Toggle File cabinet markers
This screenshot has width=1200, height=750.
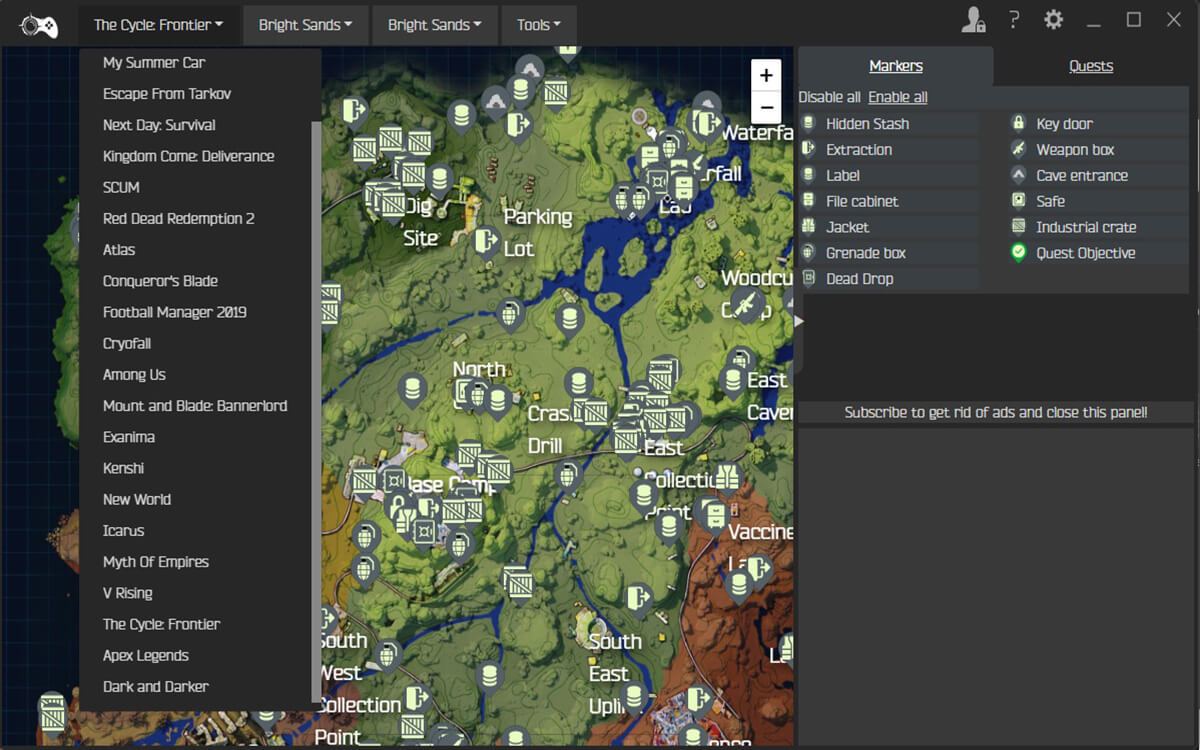pos(889,202)
